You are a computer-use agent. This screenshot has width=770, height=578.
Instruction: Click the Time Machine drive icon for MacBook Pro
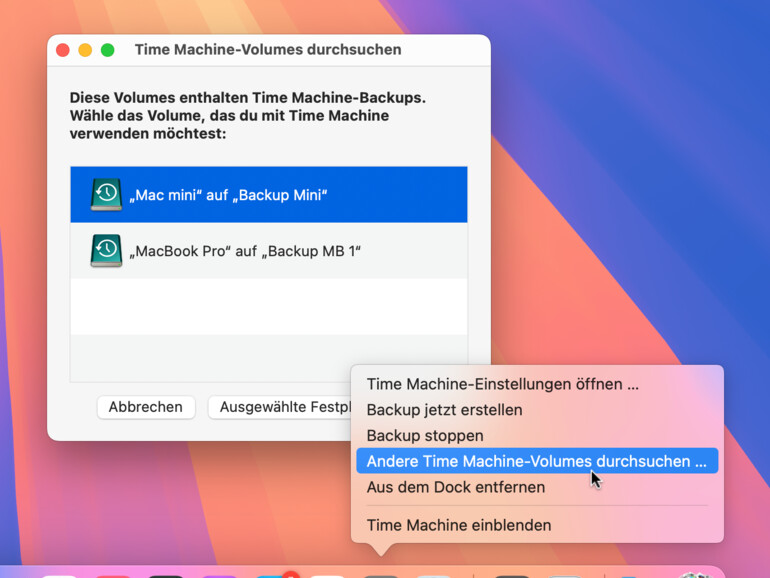[x=106, y=251]
